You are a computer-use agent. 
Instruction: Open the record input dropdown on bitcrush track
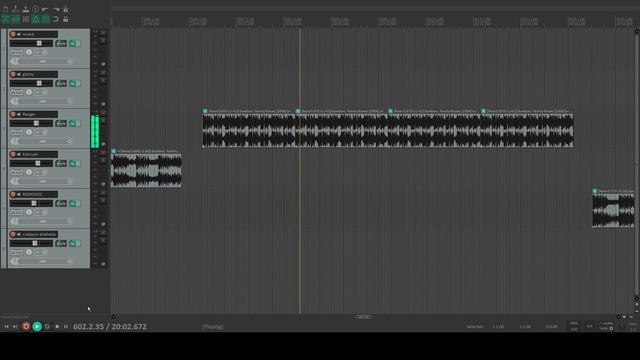pyautogui.click(x=43, y=181)
